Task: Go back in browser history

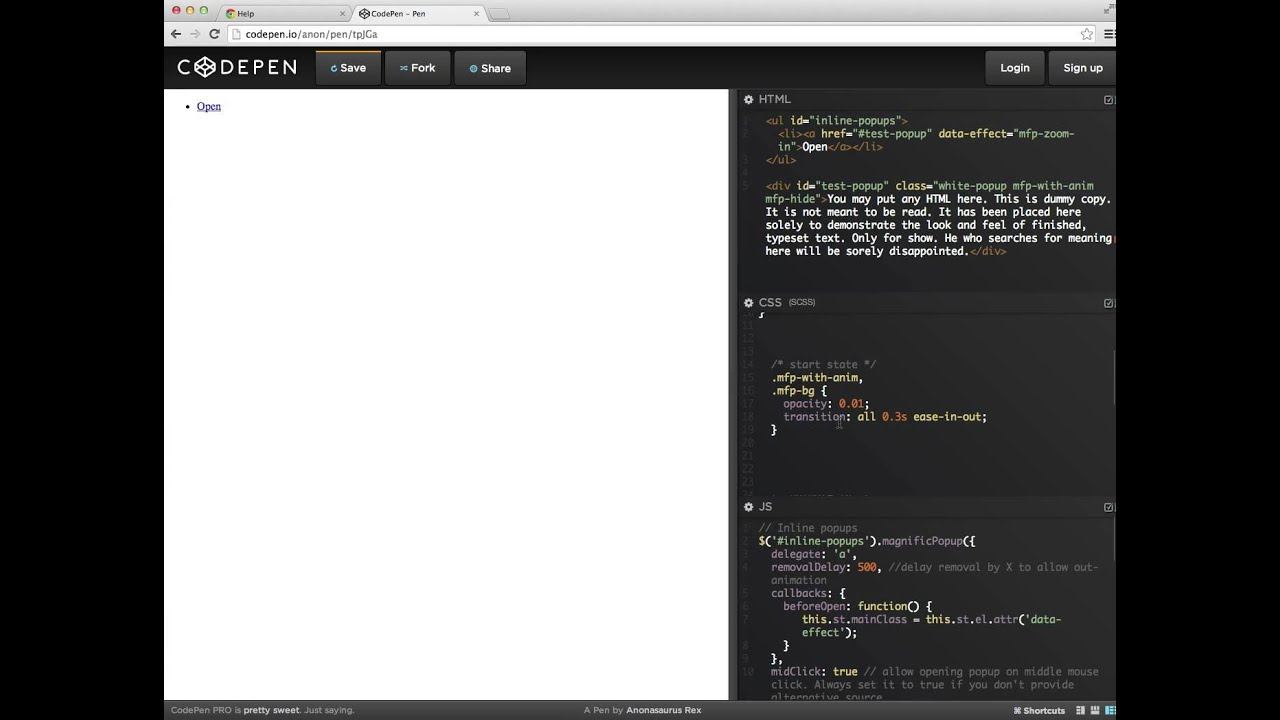Action: click(x=176, y=34)
